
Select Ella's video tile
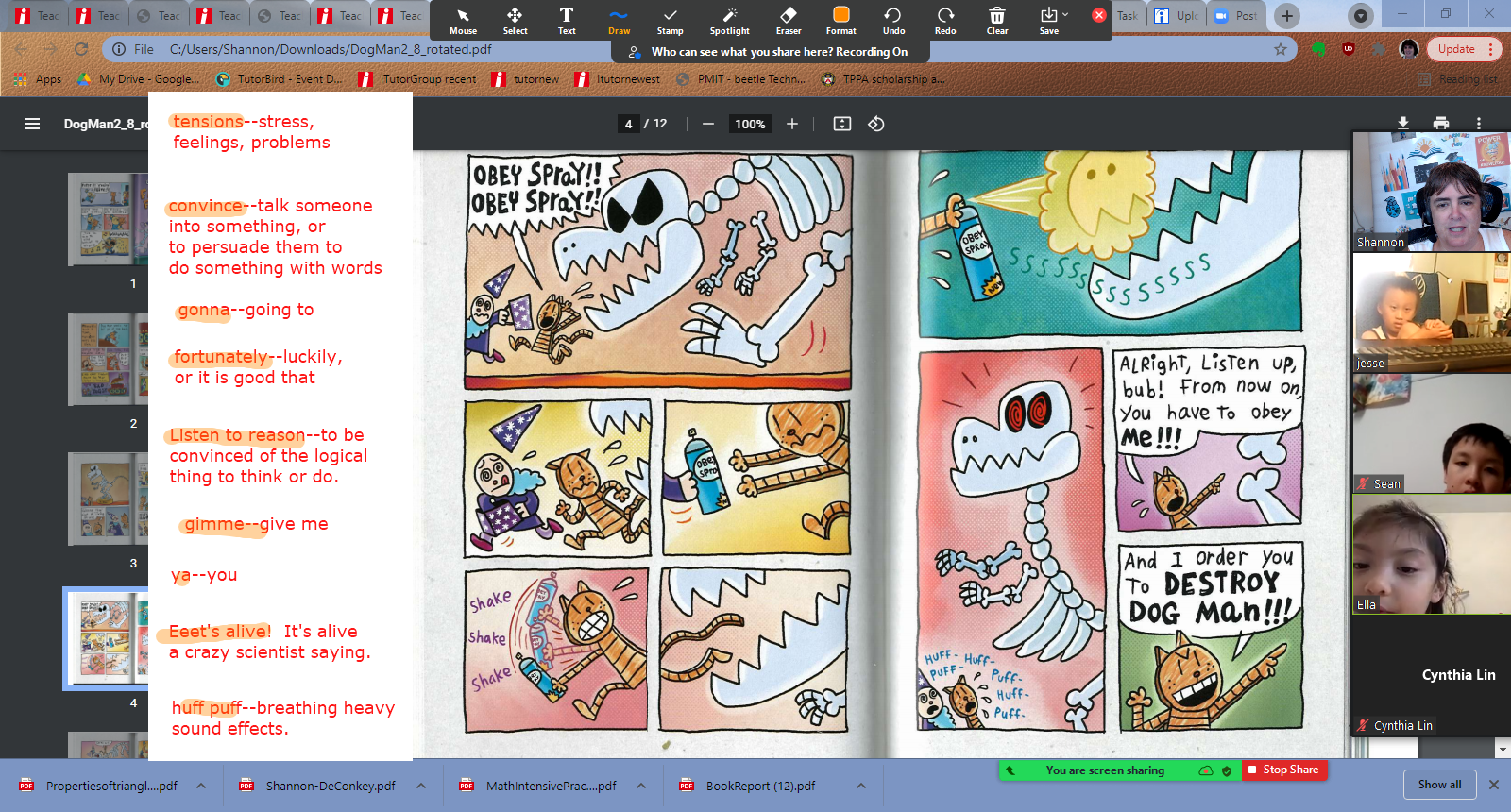tap(1432, 553)
